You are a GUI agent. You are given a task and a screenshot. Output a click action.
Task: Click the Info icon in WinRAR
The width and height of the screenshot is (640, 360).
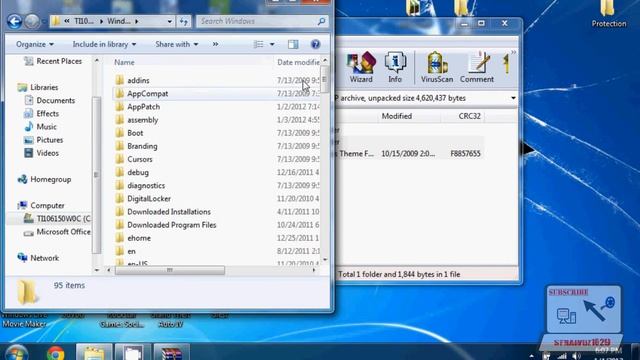[395, 67]
